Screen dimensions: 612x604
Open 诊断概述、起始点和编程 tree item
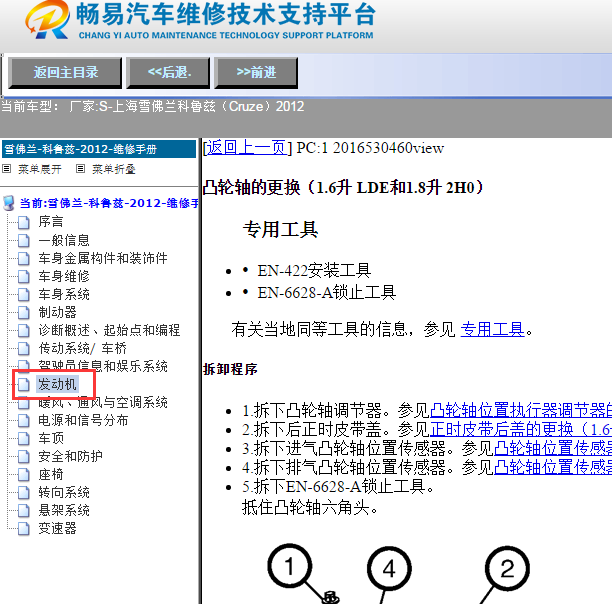pos(109,330)
